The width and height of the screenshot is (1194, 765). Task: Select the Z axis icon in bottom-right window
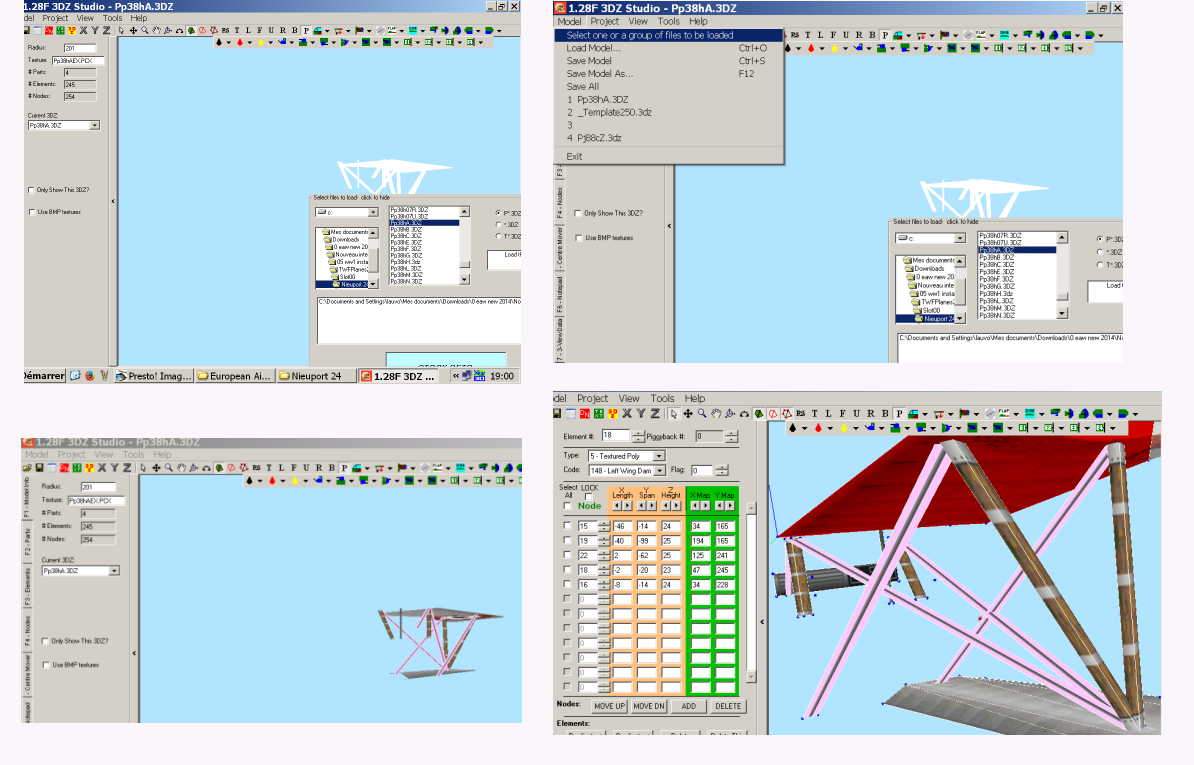pyautogui.click(x=654, y=413)
